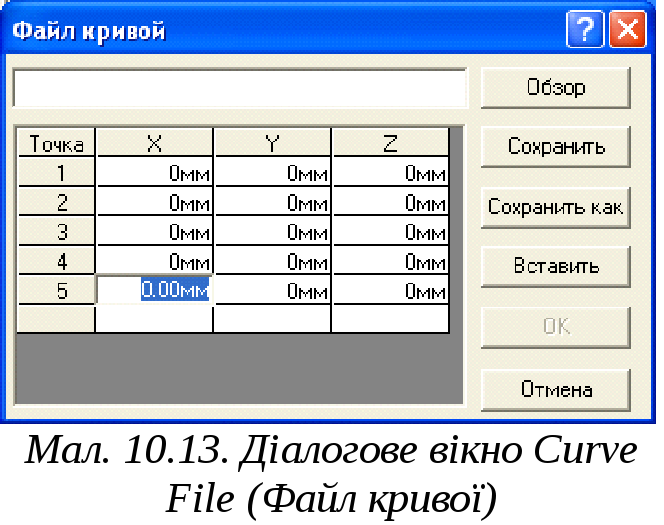Click the empty Z cell in the last row
Viewport: 664px width, 525px height.
(x=390, y=319)
